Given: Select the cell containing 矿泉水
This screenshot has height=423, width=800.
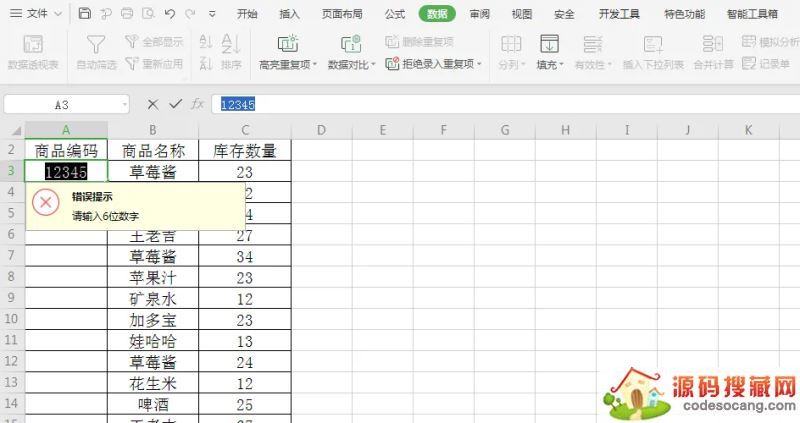Looking at the screenshot, I should pyautogui.click(x=153, y=298).
